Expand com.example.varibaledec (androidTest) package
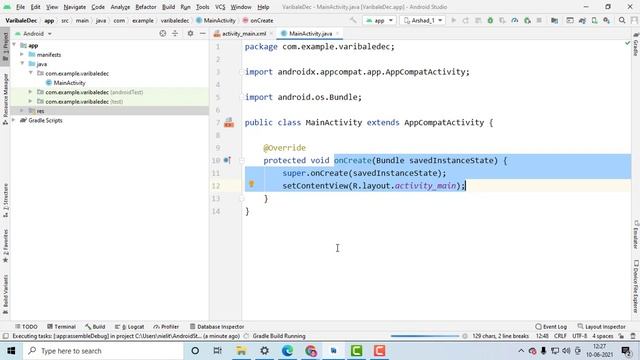The height and width of the screenshot is (360, 640). click(30, 92)
